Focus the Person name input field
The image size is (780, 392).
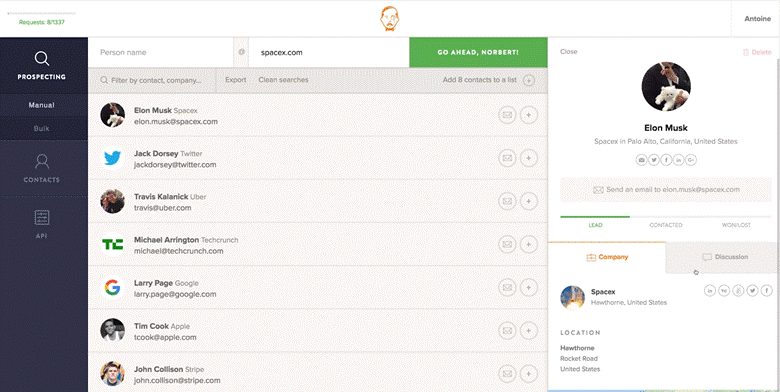point(160,52)
